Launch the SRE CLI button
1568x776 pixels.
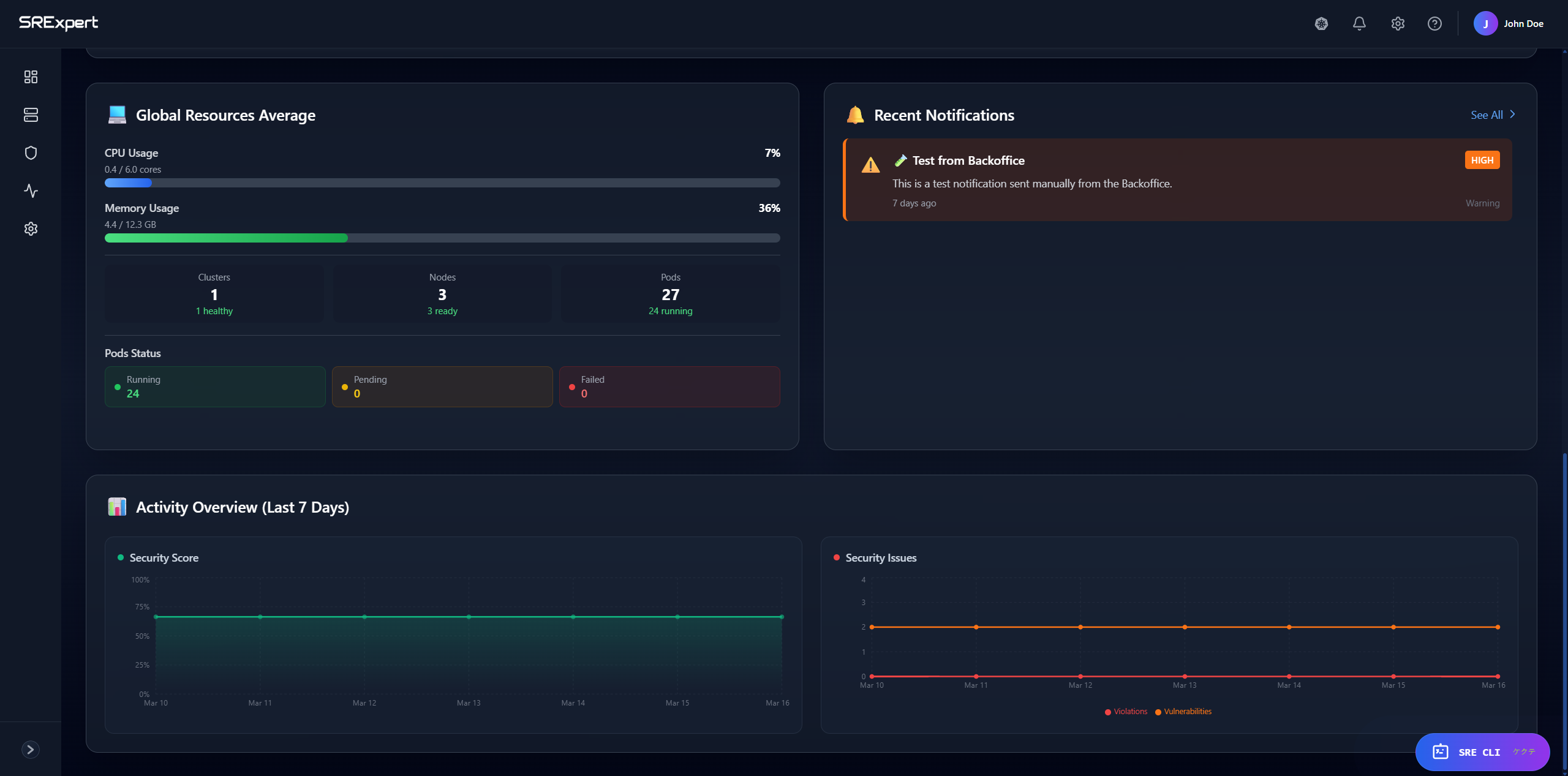point(1482,752)
